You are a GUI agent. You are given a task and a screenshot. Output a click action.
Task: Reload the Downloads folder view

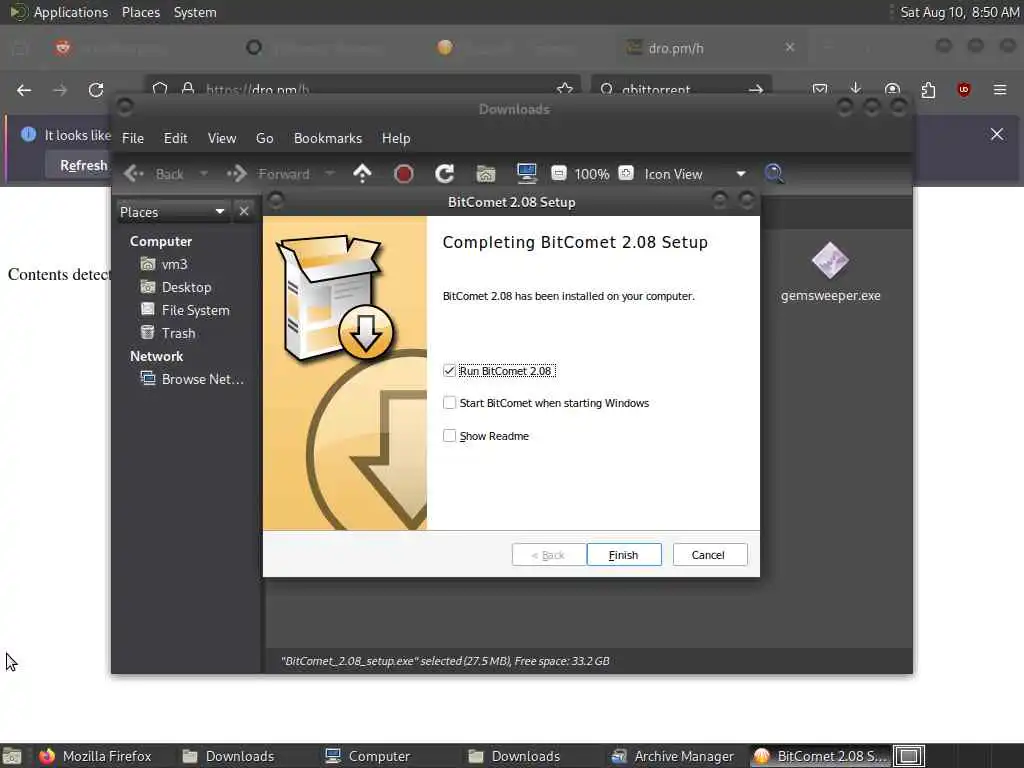(445, 174)
